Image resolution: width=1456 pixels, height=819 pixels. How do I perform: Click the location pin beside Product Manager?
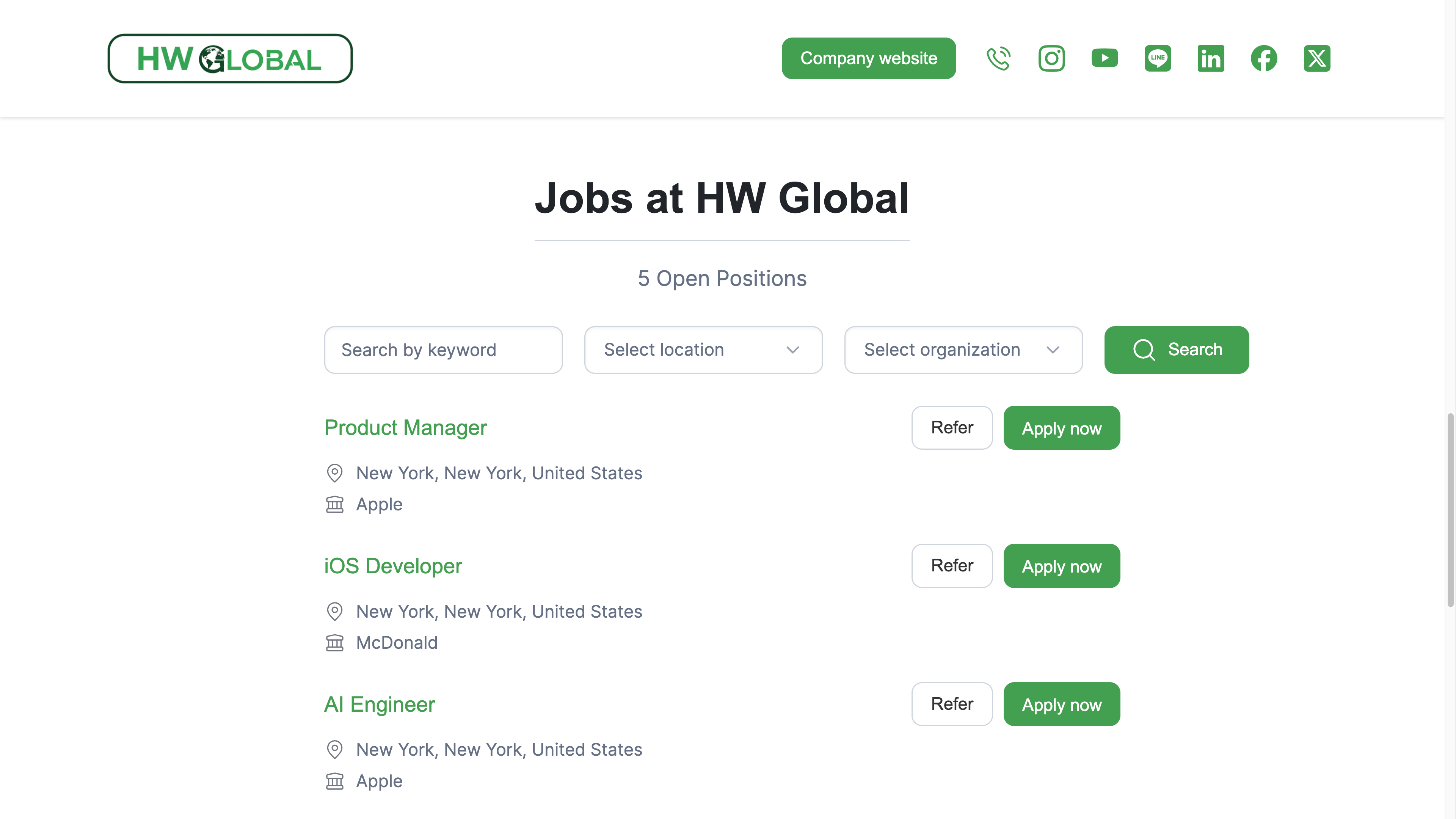(335, 473)
